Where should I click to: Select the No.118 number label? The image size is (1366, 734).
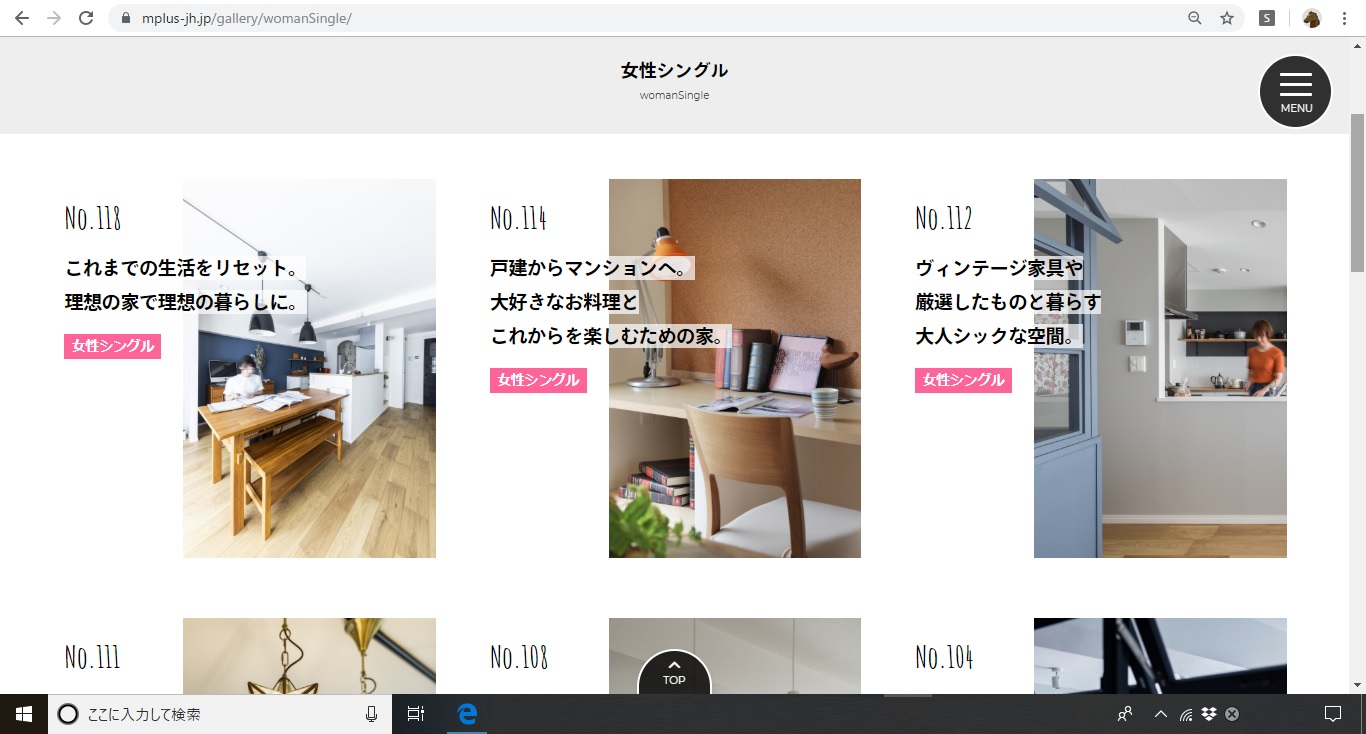click(x=93, y=218)
